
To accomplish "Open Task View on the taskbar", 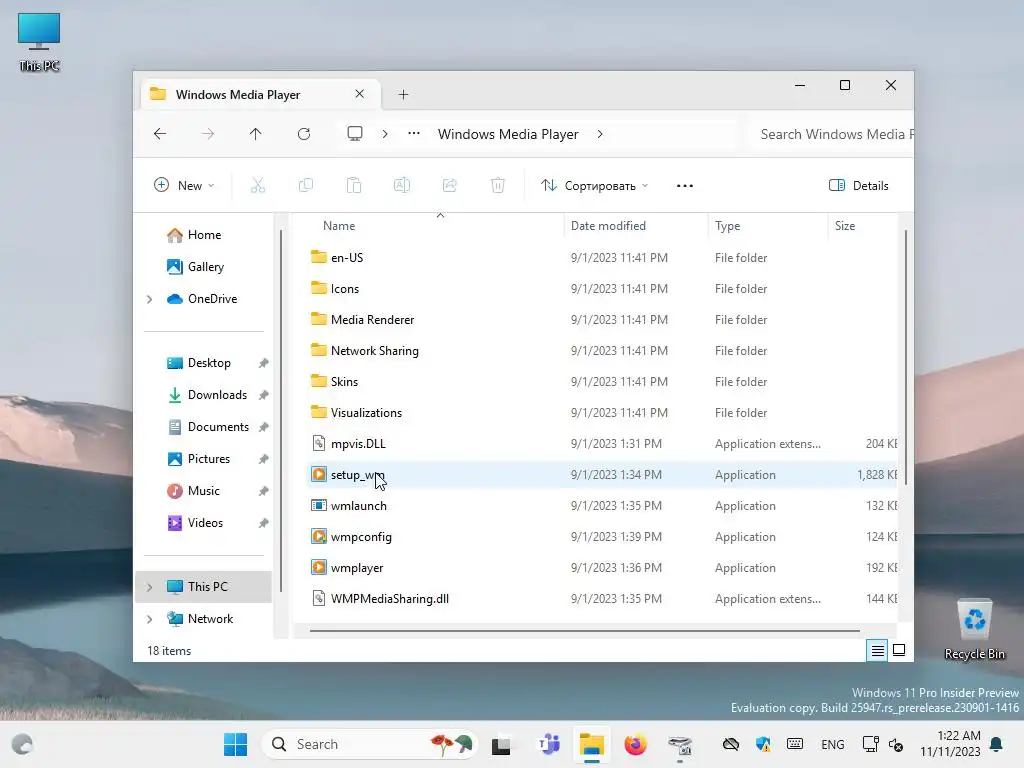I will (501, 744).
